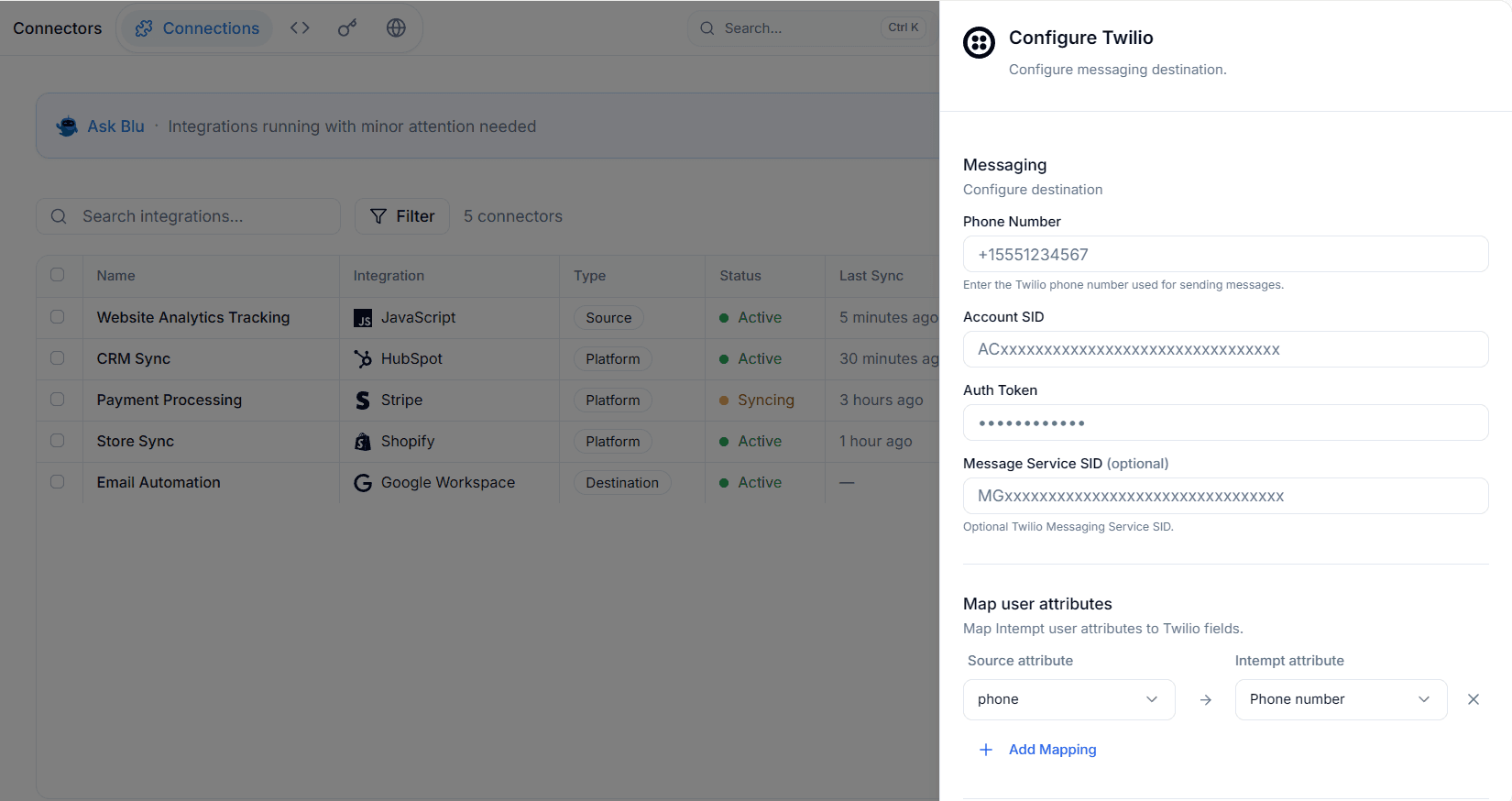Screen dimensions: 1512x801
Task: Open the Connections tab
Action: [x=197, y=28]
